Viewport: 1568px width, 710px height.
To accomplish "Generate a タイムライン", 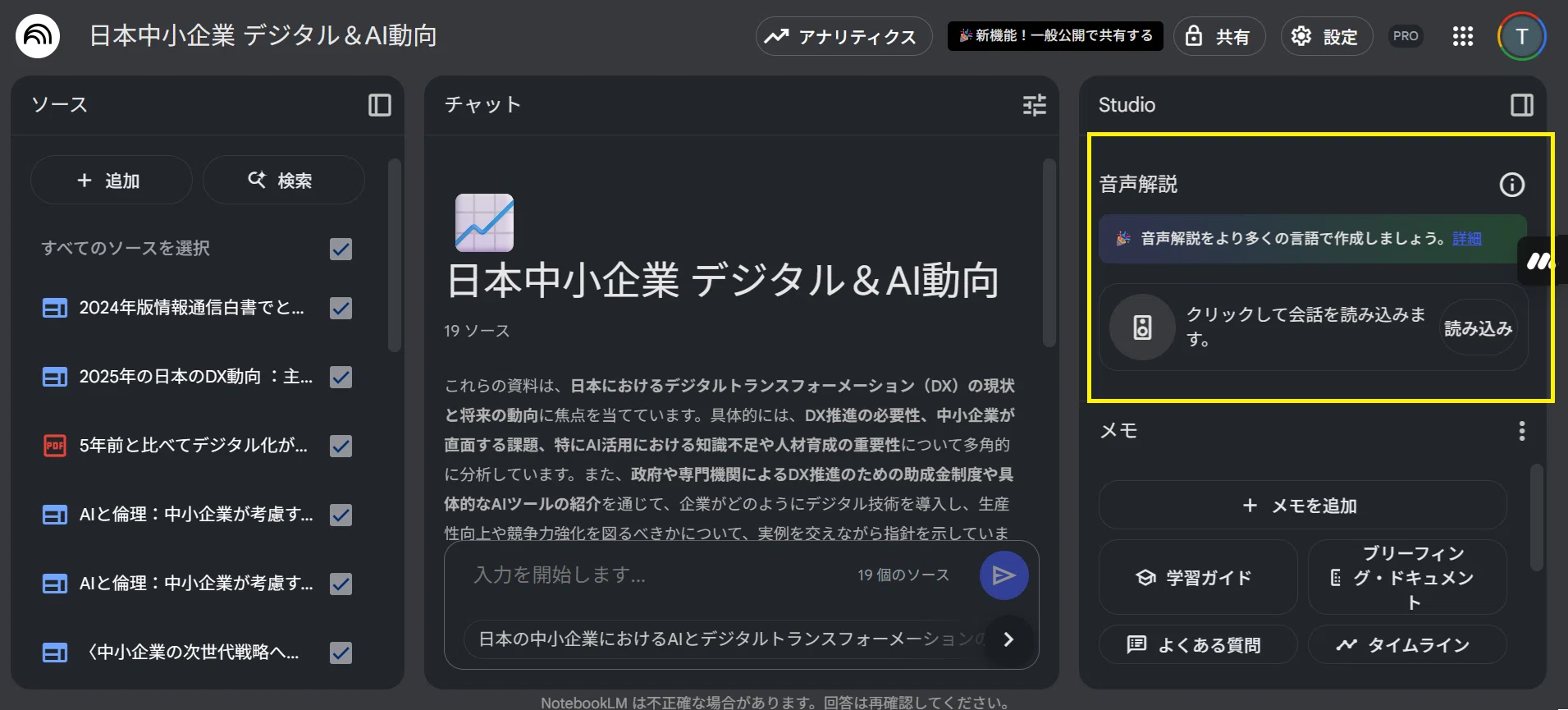I will click(x=1407, y=644).
